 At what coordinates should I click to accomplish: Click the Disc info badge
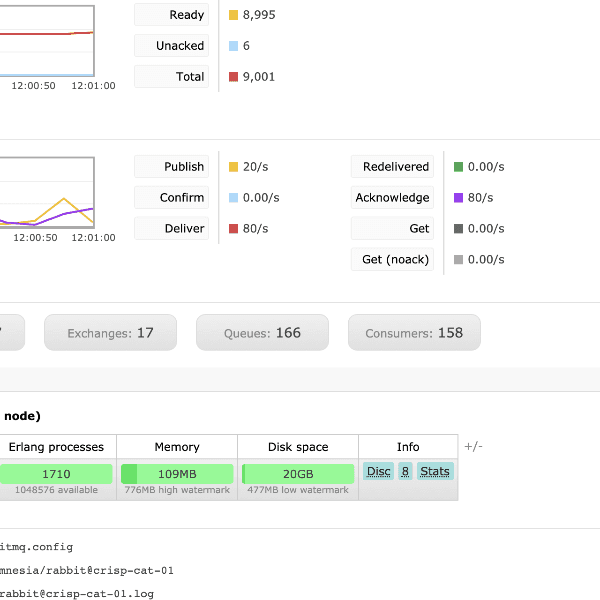click(378, 471)
